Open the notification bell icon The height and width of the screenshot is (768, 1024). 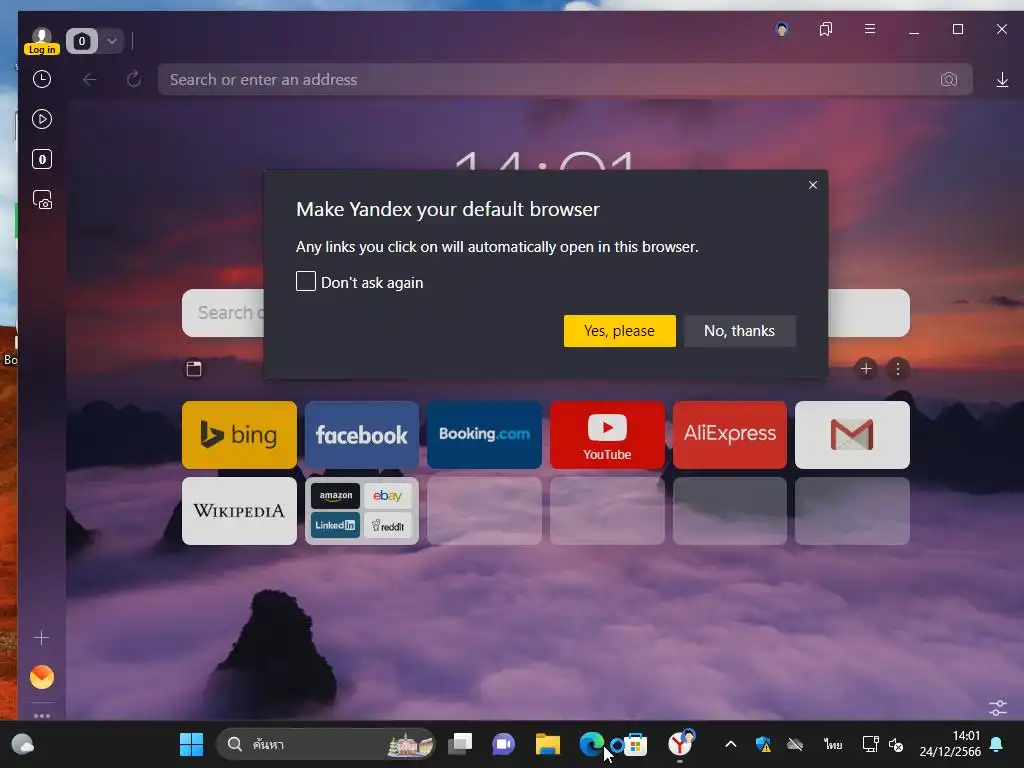[x=997, y=744]
